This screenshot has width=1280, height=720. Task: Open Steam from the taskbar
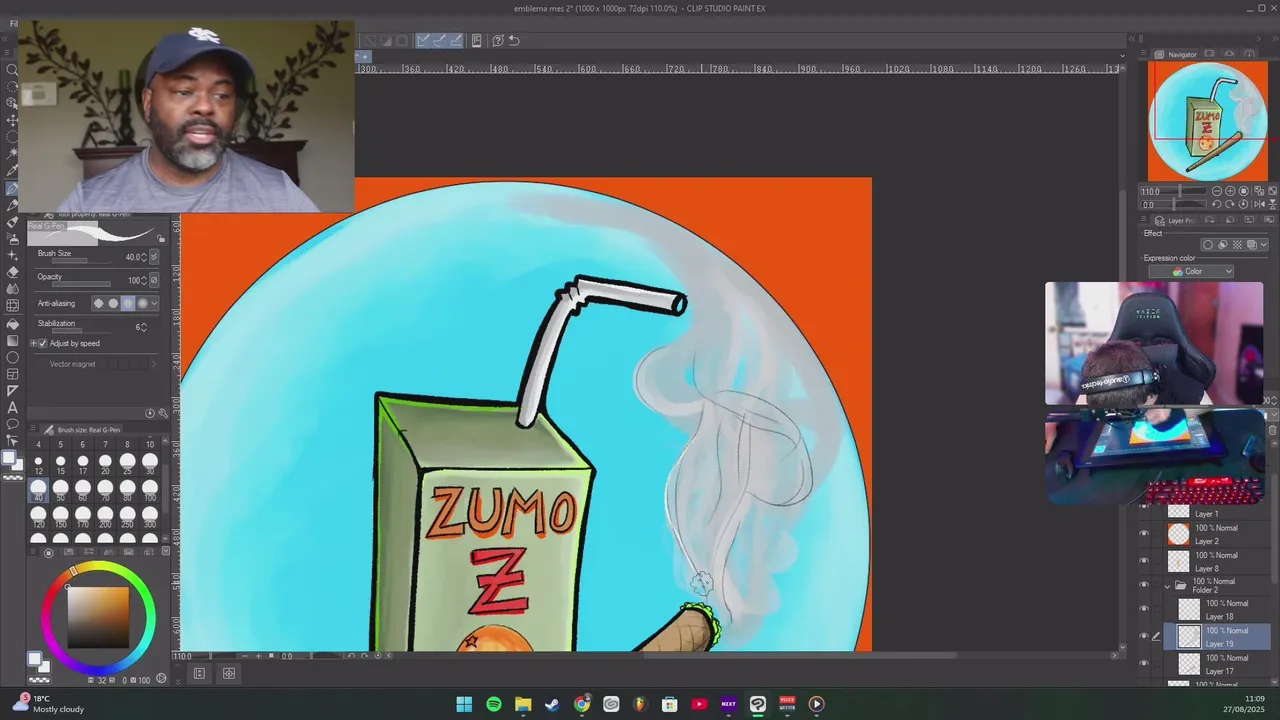pyautogui.click(x=552, y=704)
